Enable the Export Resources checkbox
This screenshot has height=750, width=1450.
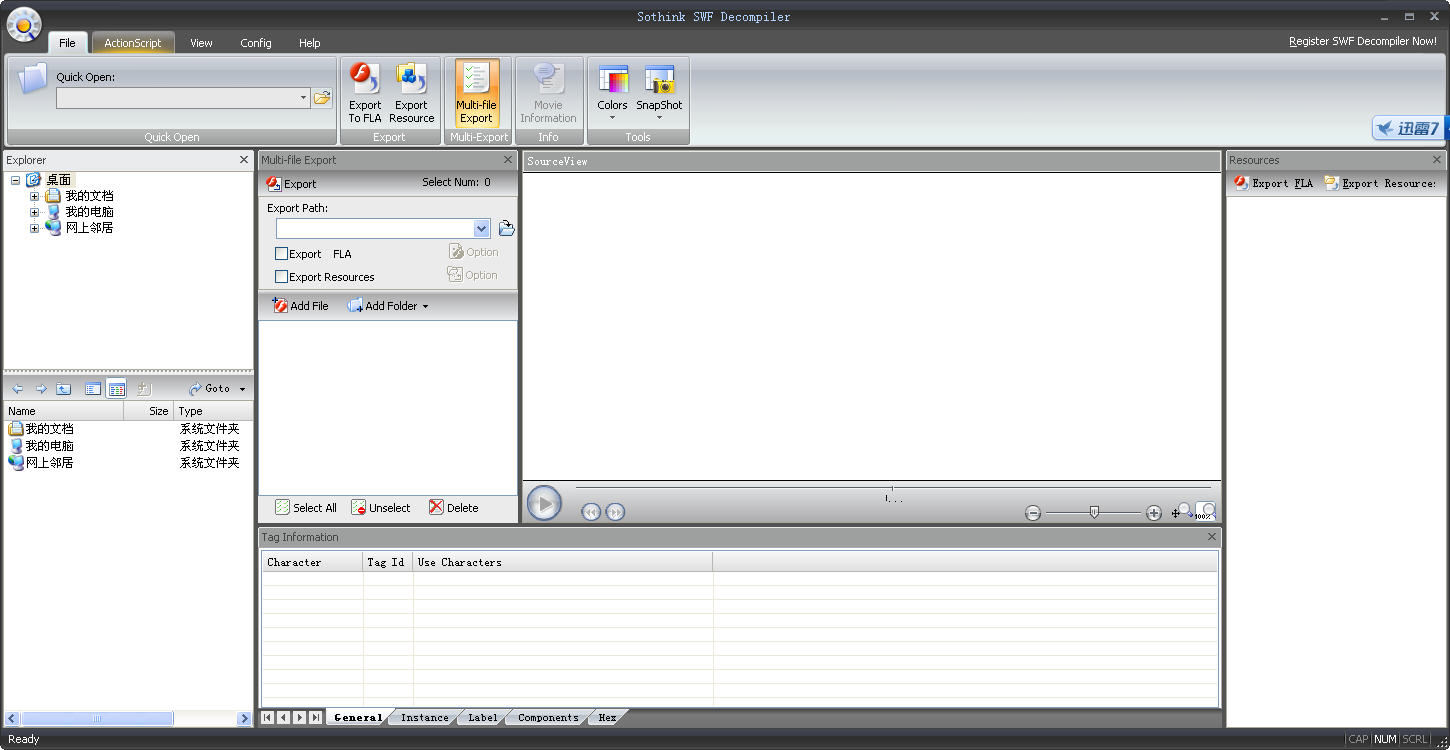click(x=282, y=277)
